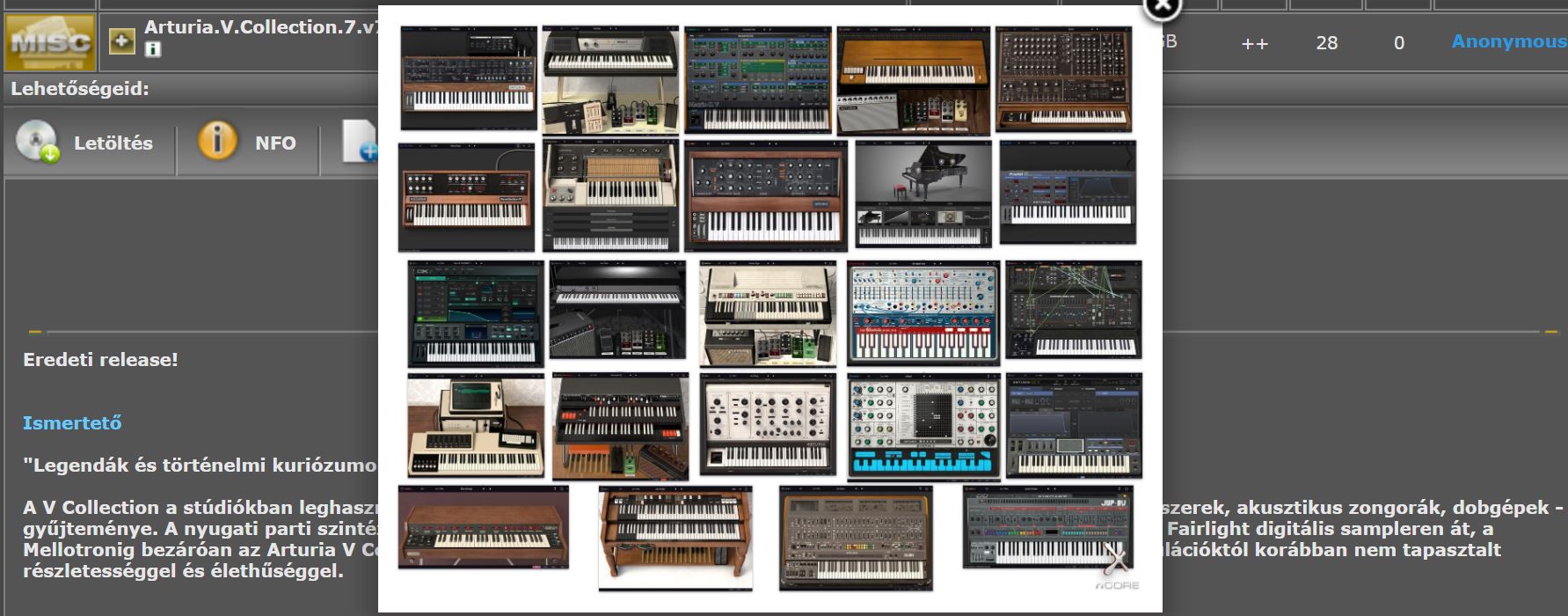The image size is (1568, 616).
Task: Click the small green info icon under torrent name
Action: pos(153,50)
